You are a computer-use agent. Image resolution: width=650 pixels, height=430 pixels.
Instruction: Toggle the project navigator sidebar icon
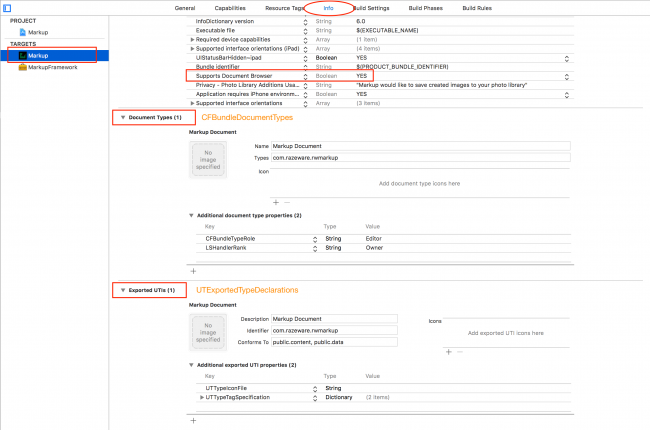click(x=8, y=7)
